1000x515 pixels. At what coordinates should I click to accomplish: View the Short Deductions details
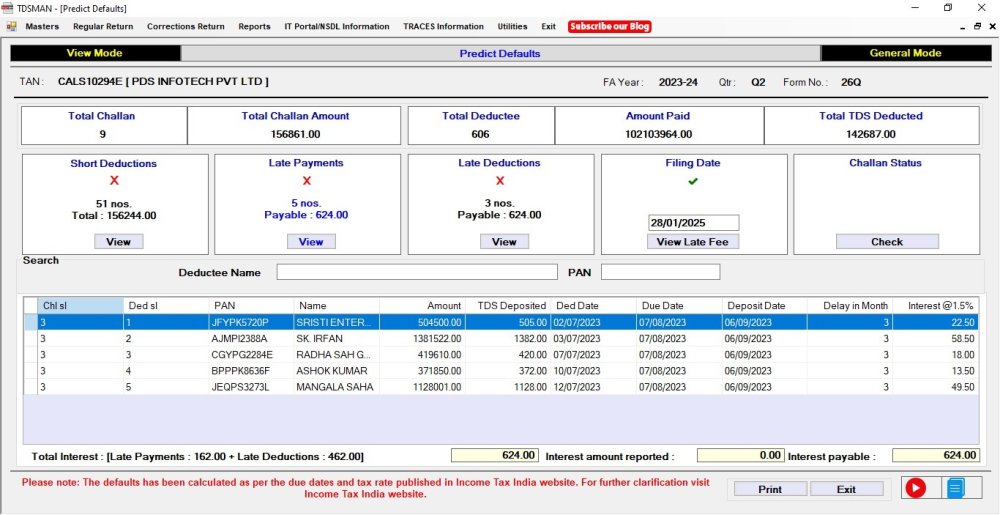tap(118, 241)
